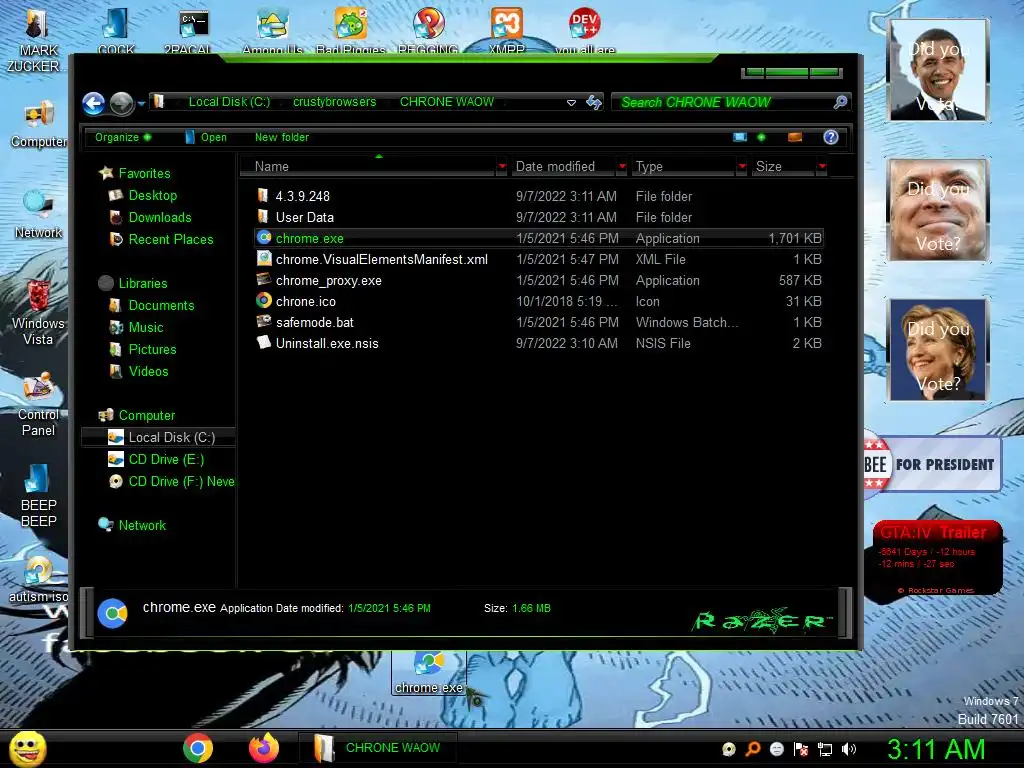Click the grey Forward arrow button
1024x768 pixels.
tap(121, 103)
